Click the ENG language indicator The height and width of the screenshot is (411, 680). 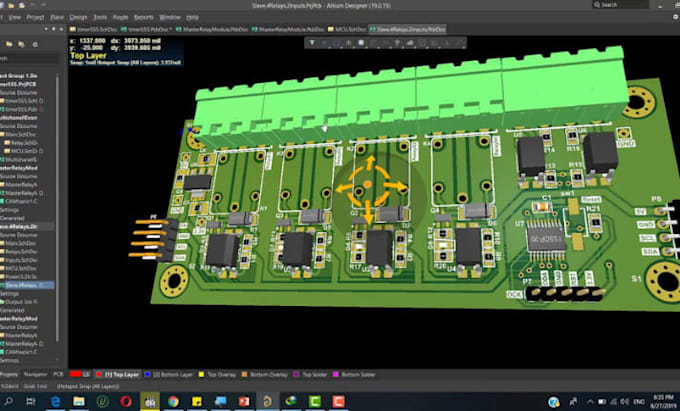tap(639, 402)
